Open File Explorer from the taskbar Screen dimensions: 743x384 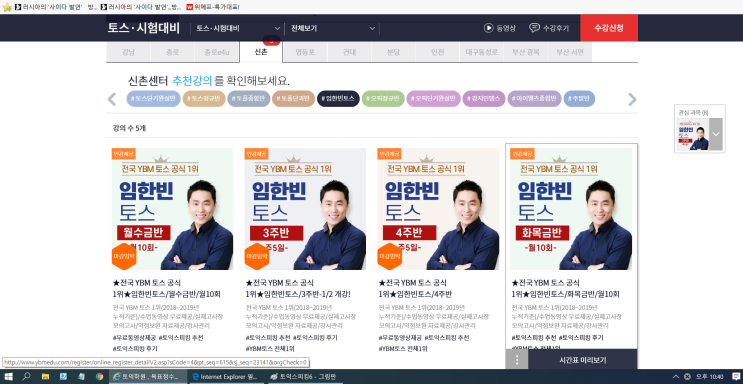45,377
